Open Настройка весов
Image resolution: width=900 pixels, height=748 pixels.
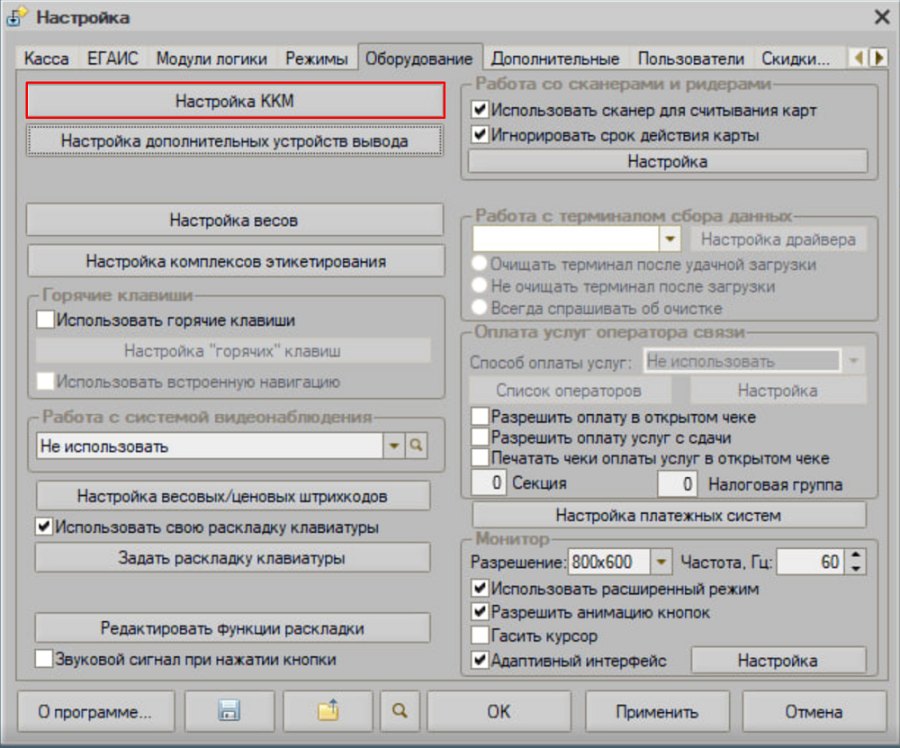point(234,220)
